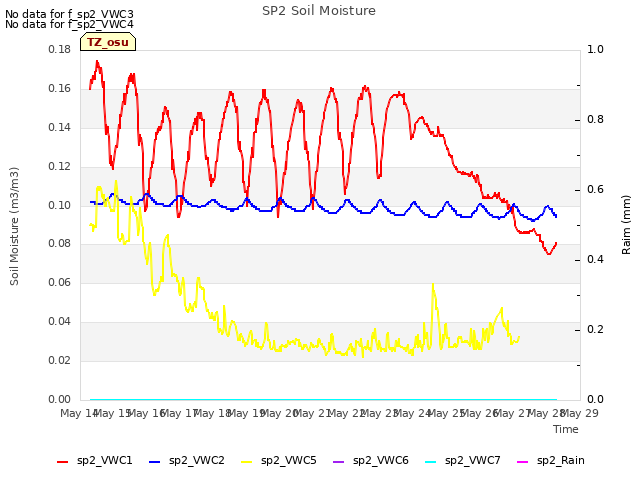Click the 0.06 left axis tick label
The height and width of the screenshot is (480, 640).
pos(60,282)
